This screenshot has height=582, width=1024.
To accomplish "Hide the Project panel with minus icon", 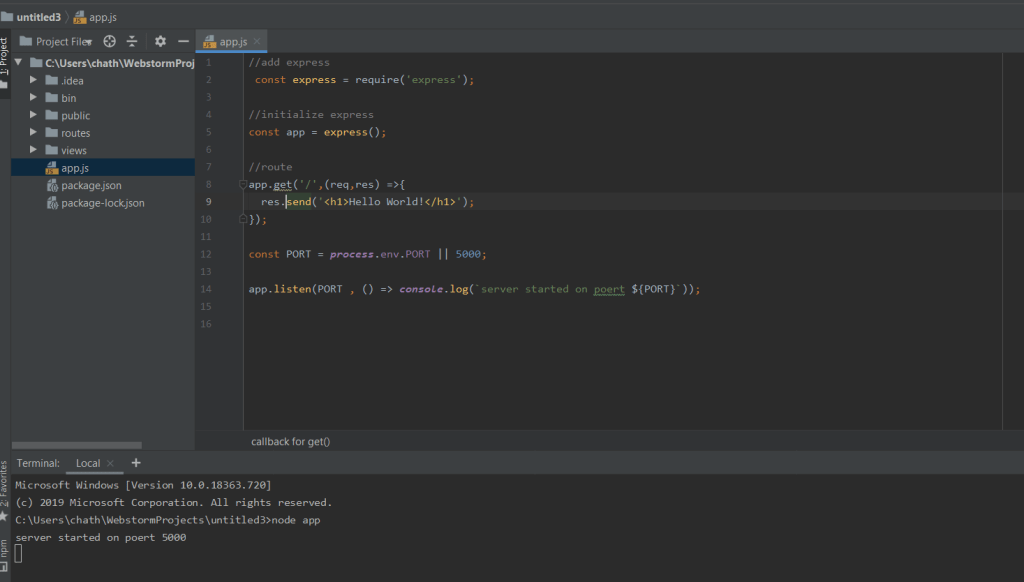I will click(183, 41).
